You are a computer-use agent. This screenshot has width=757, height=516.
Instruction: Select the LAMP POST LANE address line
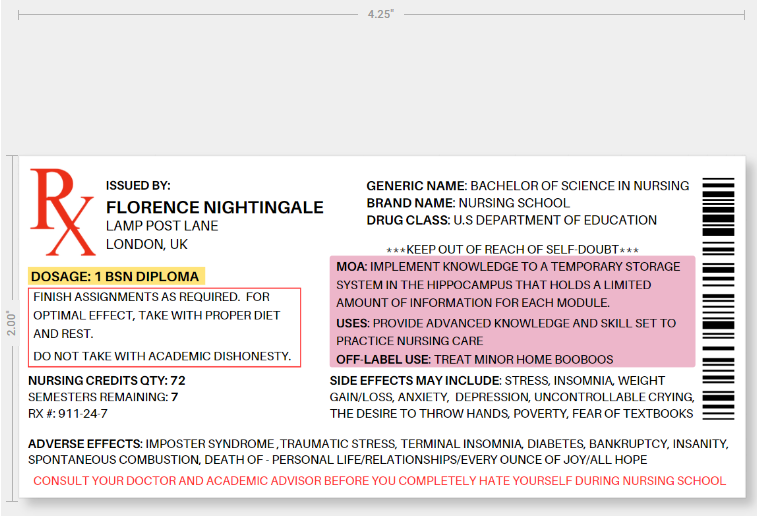pos(161,226)
